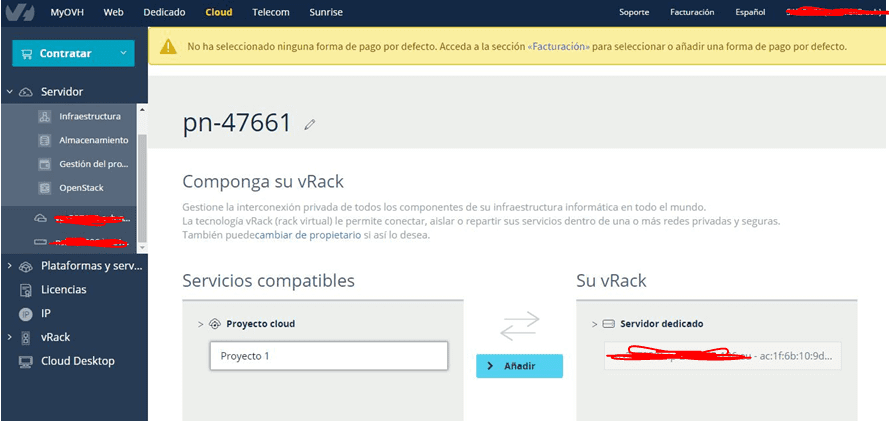The width and height of the screenshot is (889, 422).
Task: Click the redacted dedicated server icon
Action: [x=40, y=242]
